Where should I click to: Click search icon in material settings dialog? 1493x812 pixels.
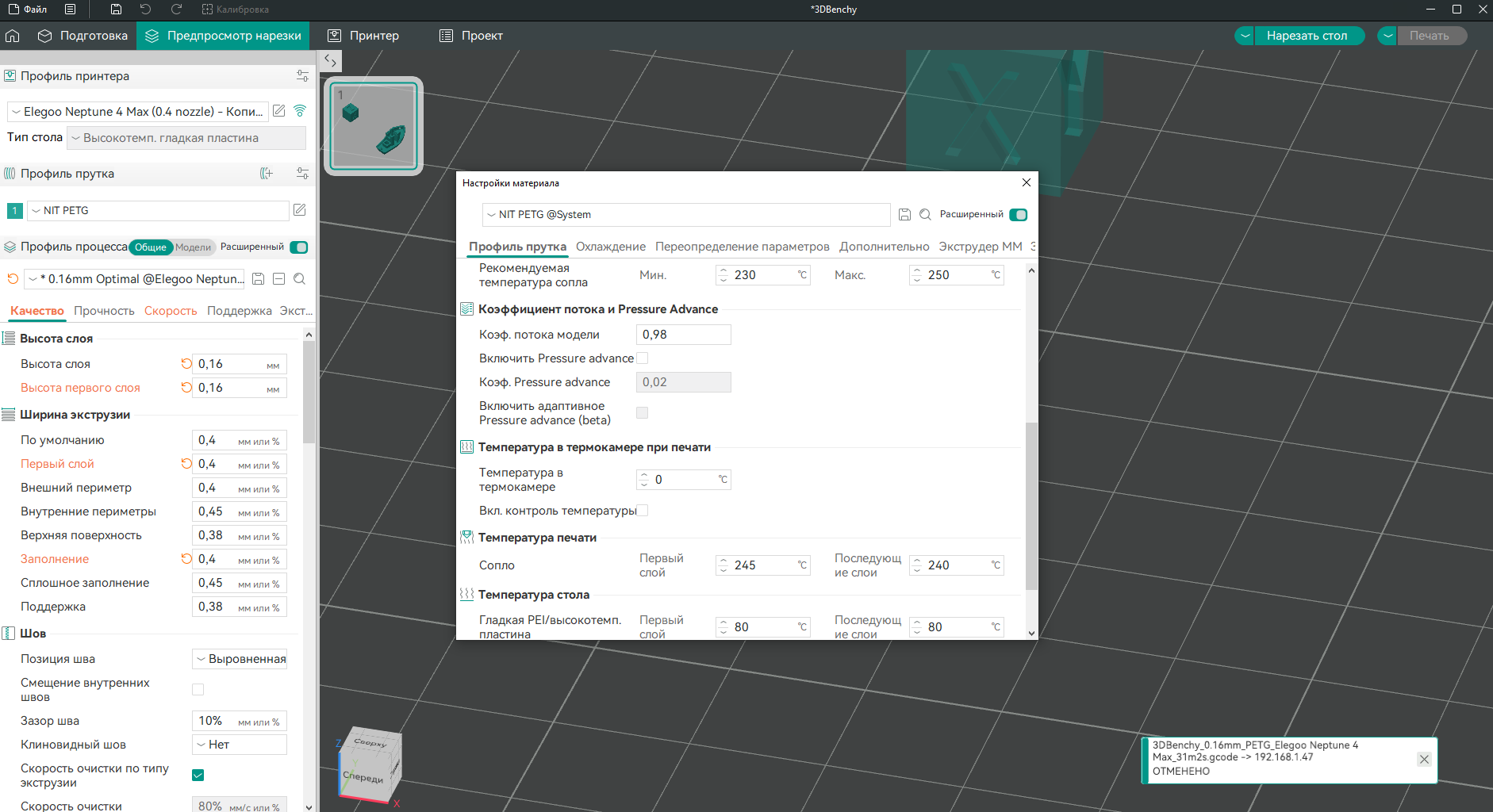point(925,215)
